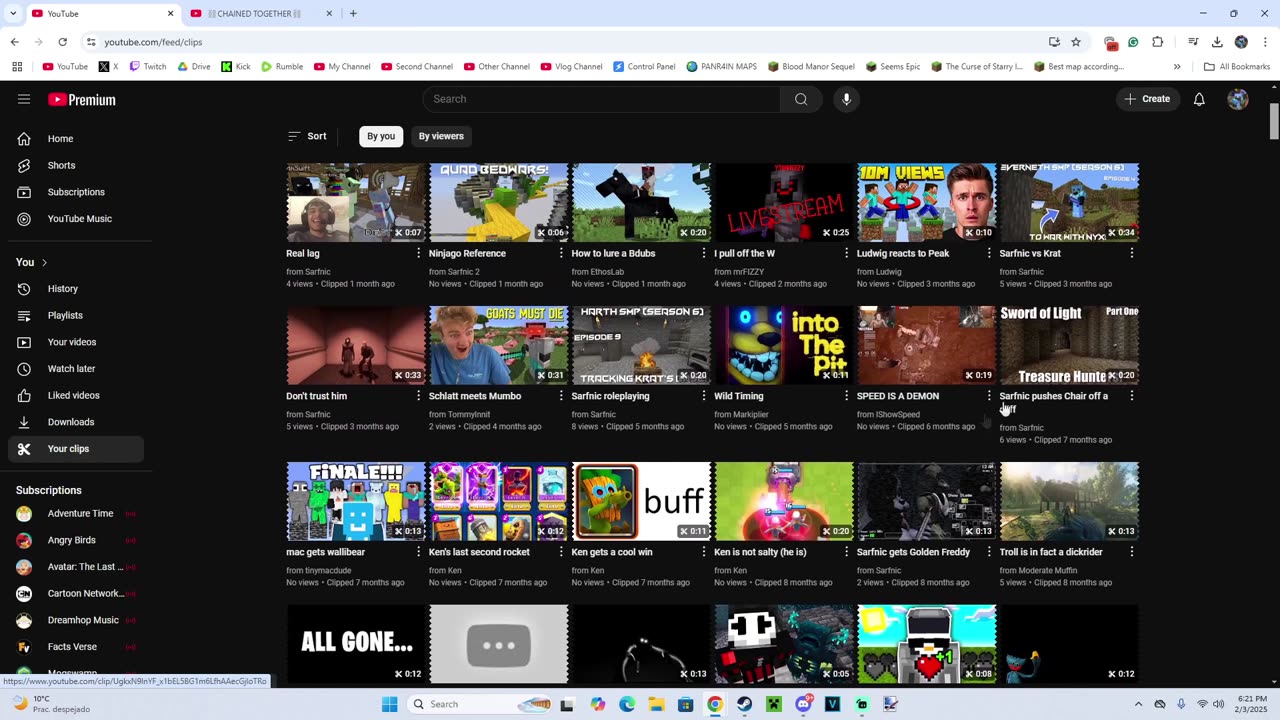1280x720 pixels.
Task: Open the Adventure Time subscription channel
Action: click(x=76, y=514)
